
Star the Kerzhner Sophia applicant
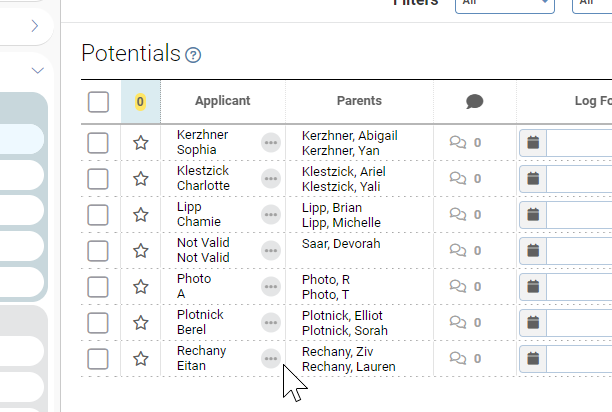click(141, 143)
